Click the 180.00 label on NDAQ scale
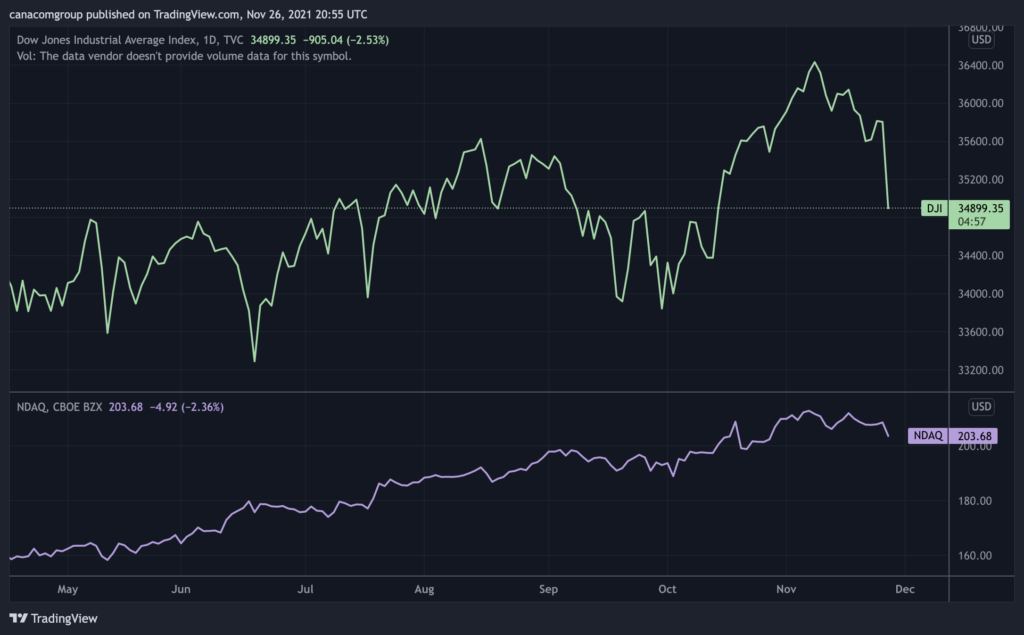Image resolution: width=1024 pixels, height=635 pixels. pyautogui.click(x=975, y=501)
